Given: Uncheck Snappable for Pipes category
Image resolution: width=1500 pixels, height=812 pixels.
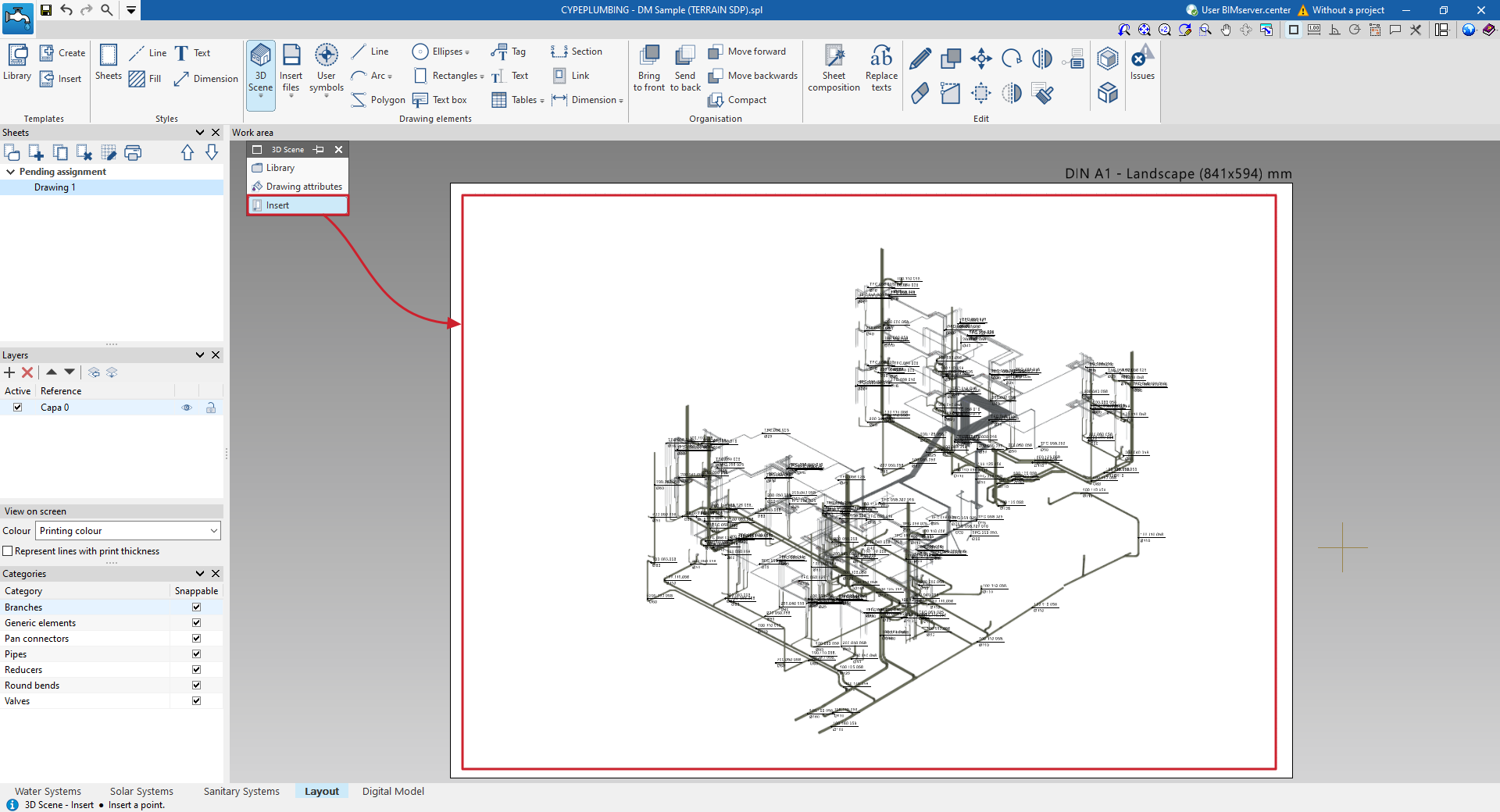Looking at the screenshot, I should 196,654.
